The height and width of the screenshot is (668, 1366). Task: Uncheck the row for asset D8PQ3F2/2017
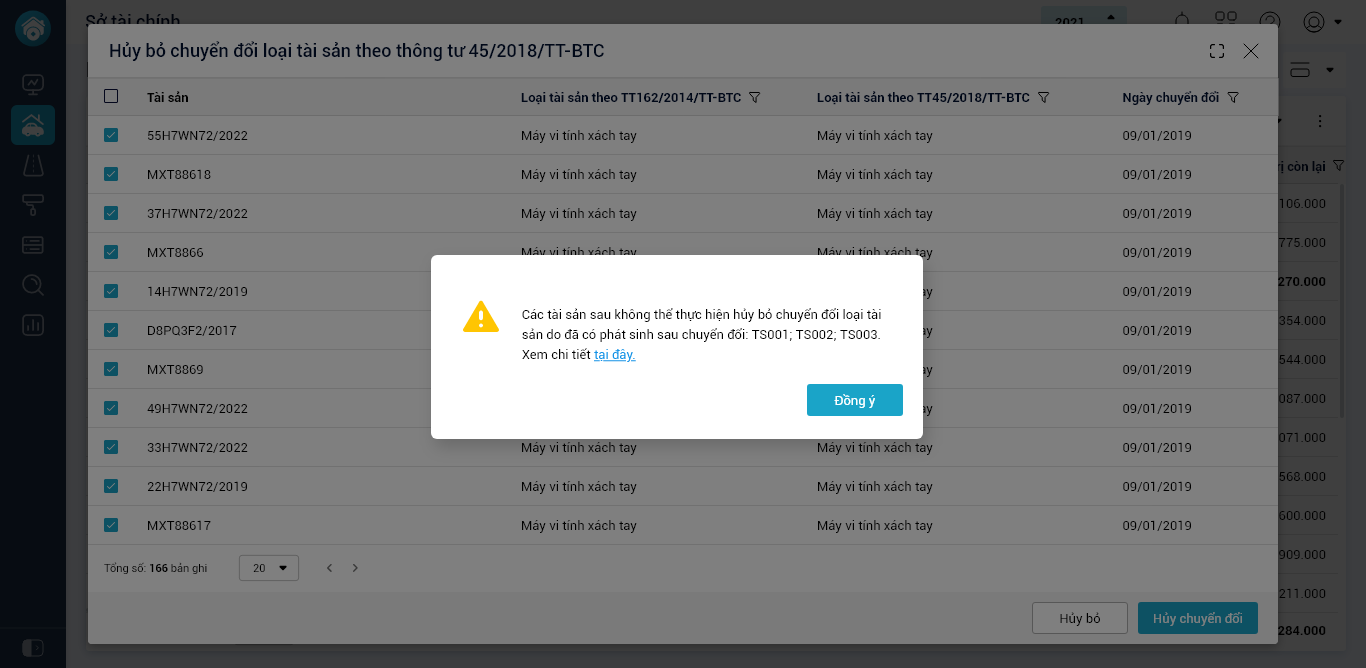111,330
